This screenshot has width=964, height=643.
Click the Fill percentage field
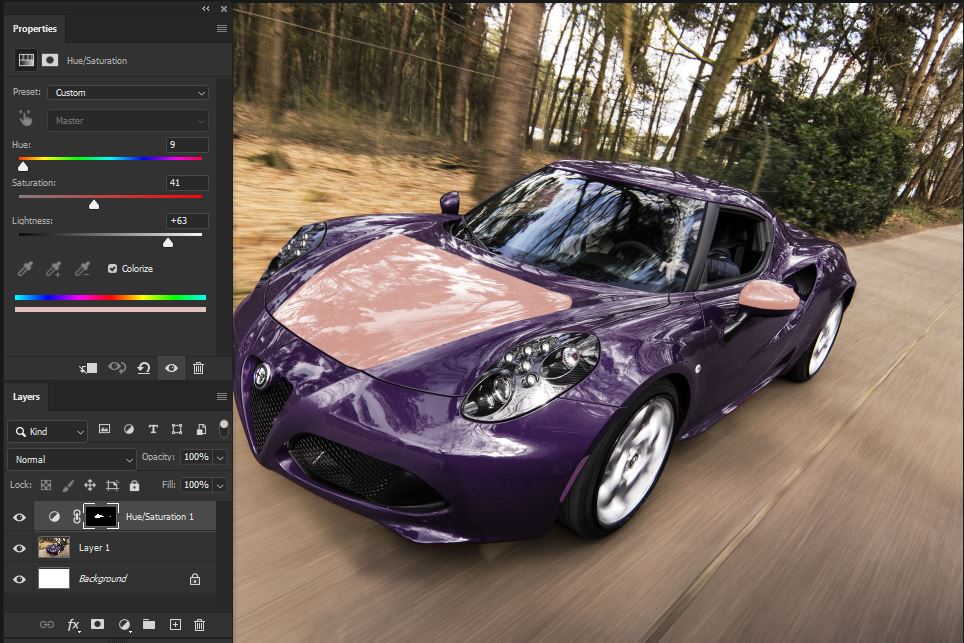[x=196, y=484]
